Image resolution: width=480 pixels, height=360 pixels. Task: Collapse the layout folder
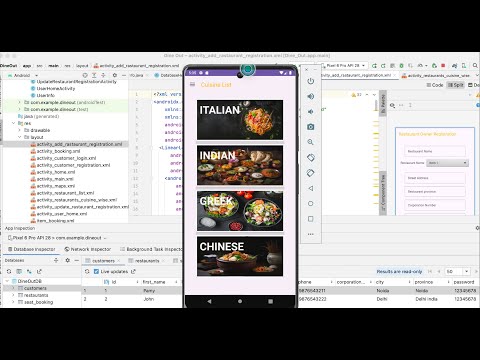(x=19, y=137)
